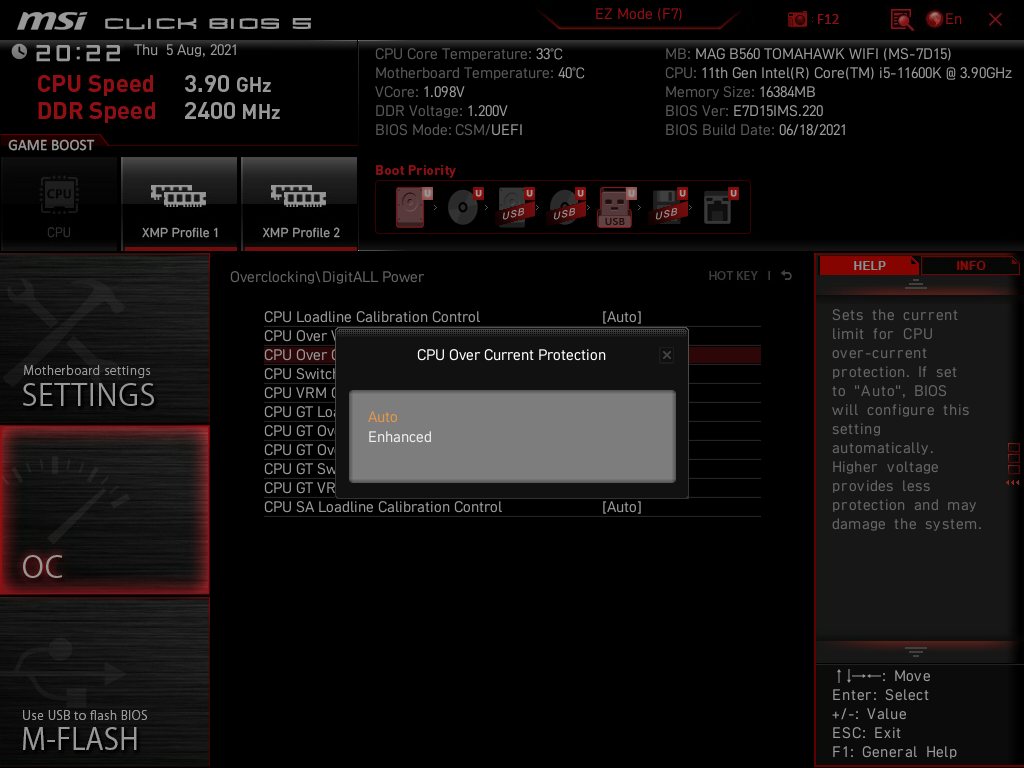
Task: Switch to the HELP tab
Action: [x=869, y=265]
